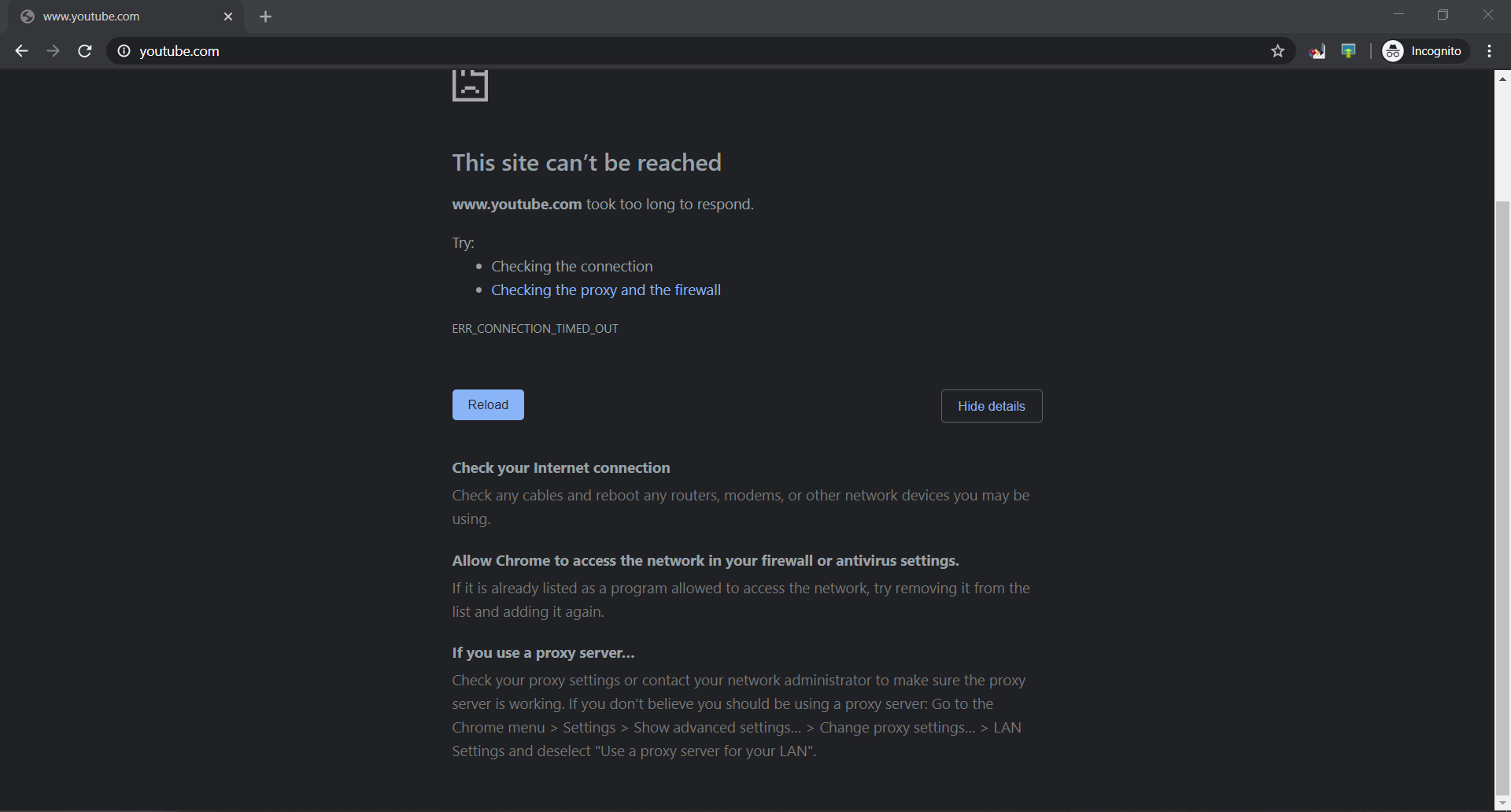The height and width of the screenshot is (812, 1511).
Task: Open a new tab with plus button
Action: coord(265,17)
